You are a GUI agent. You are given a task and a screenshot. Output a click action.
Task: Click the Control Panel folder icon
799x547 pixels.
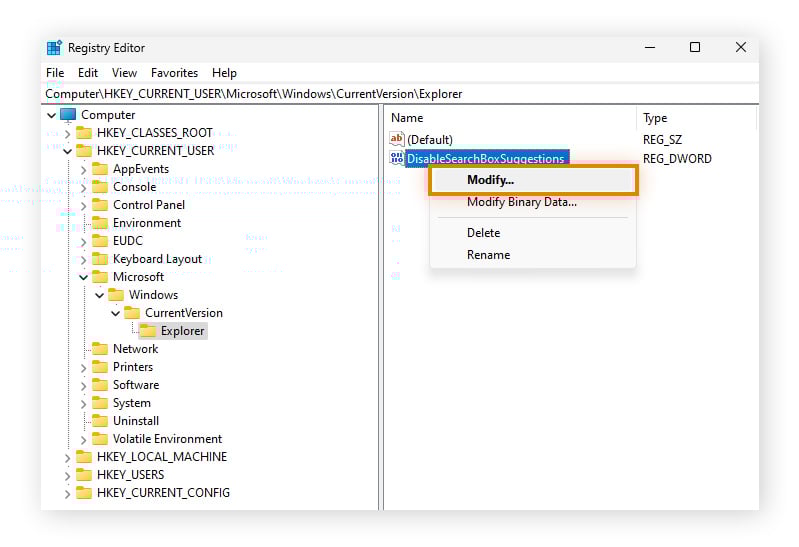[100, 205]
